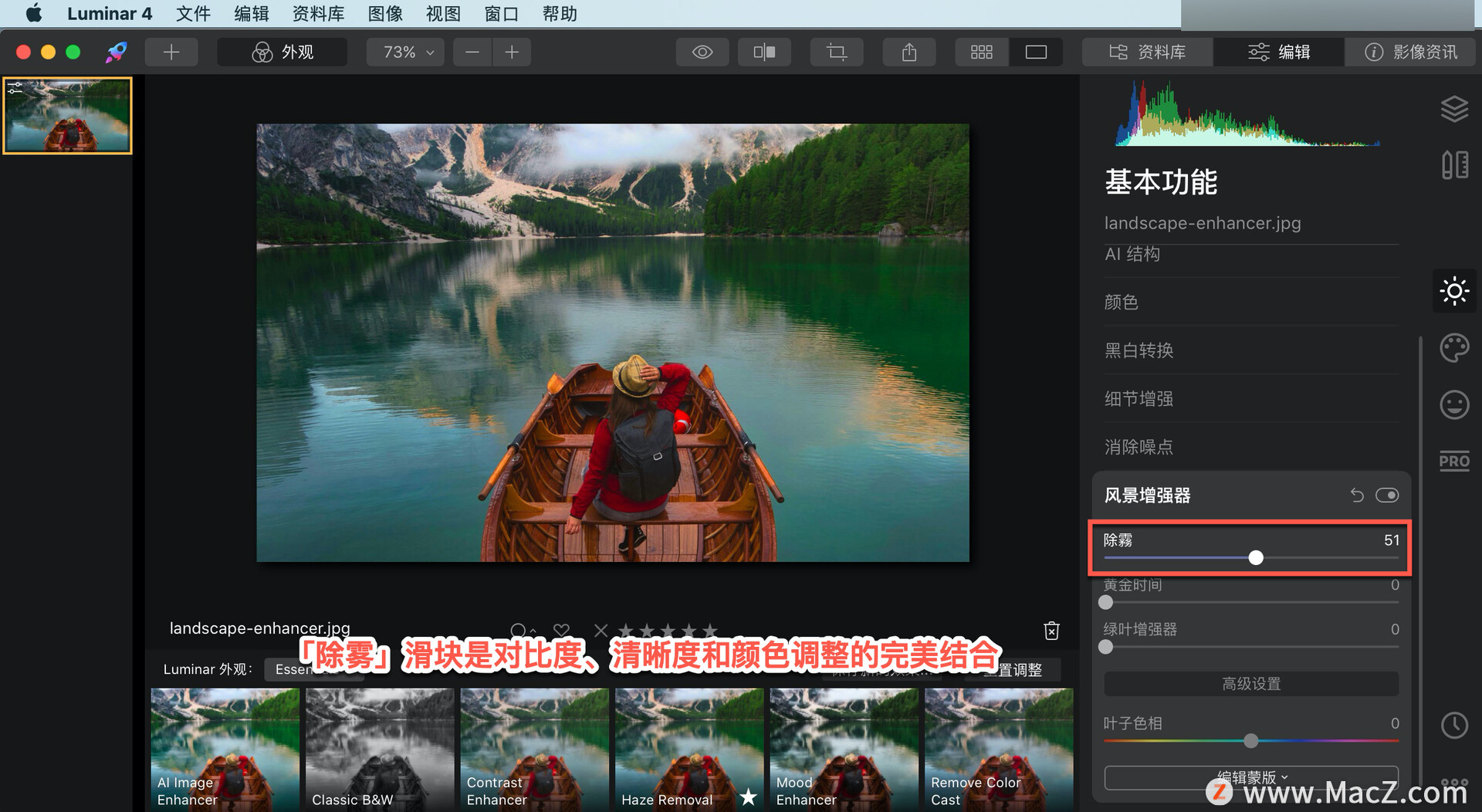
Task: Select the face Portrait tools icon
Action: pos(1454,404)
